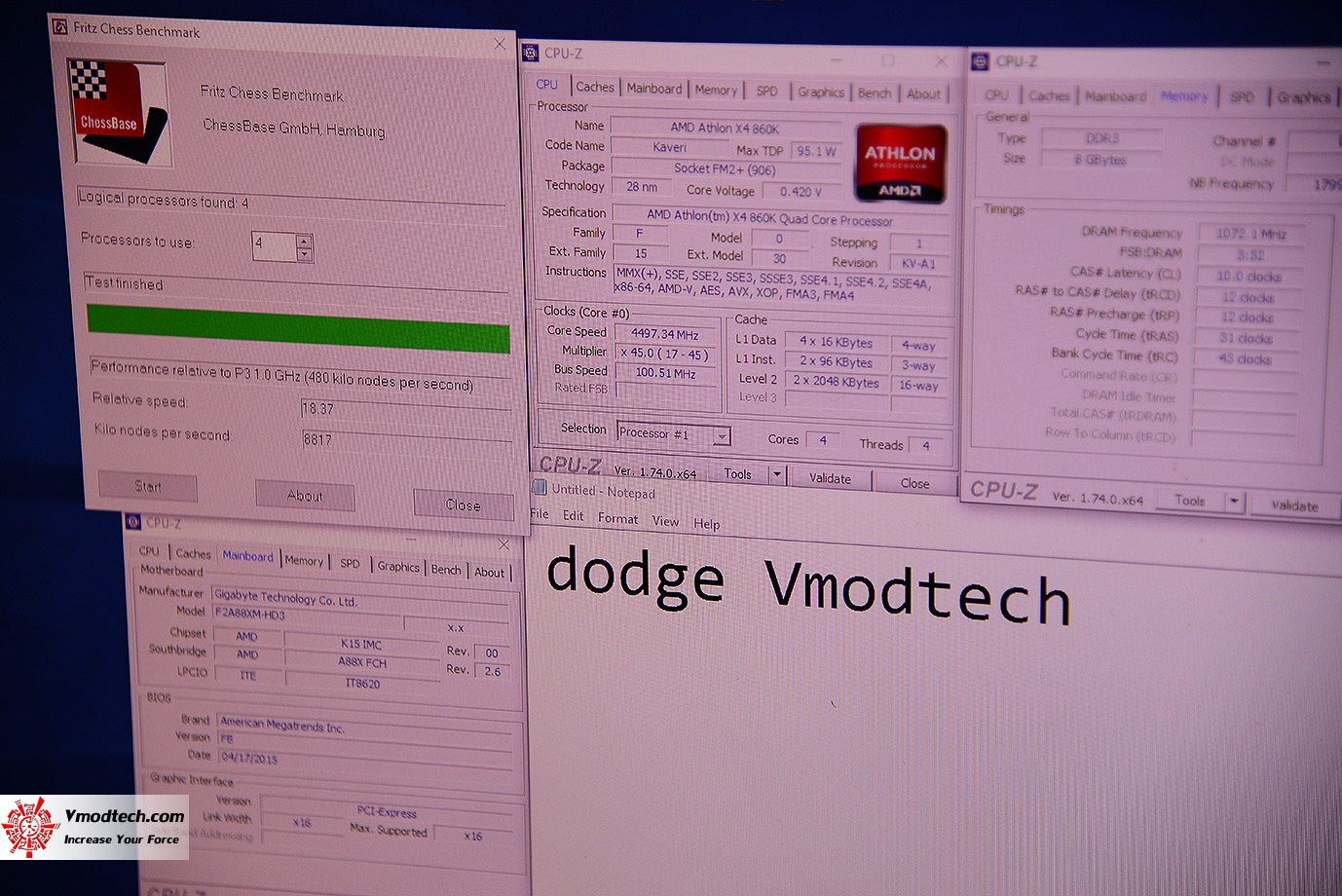Click Close button in Fritz Chess Benchmark
Screen dimensions: 1342x896
coord(464,504)
